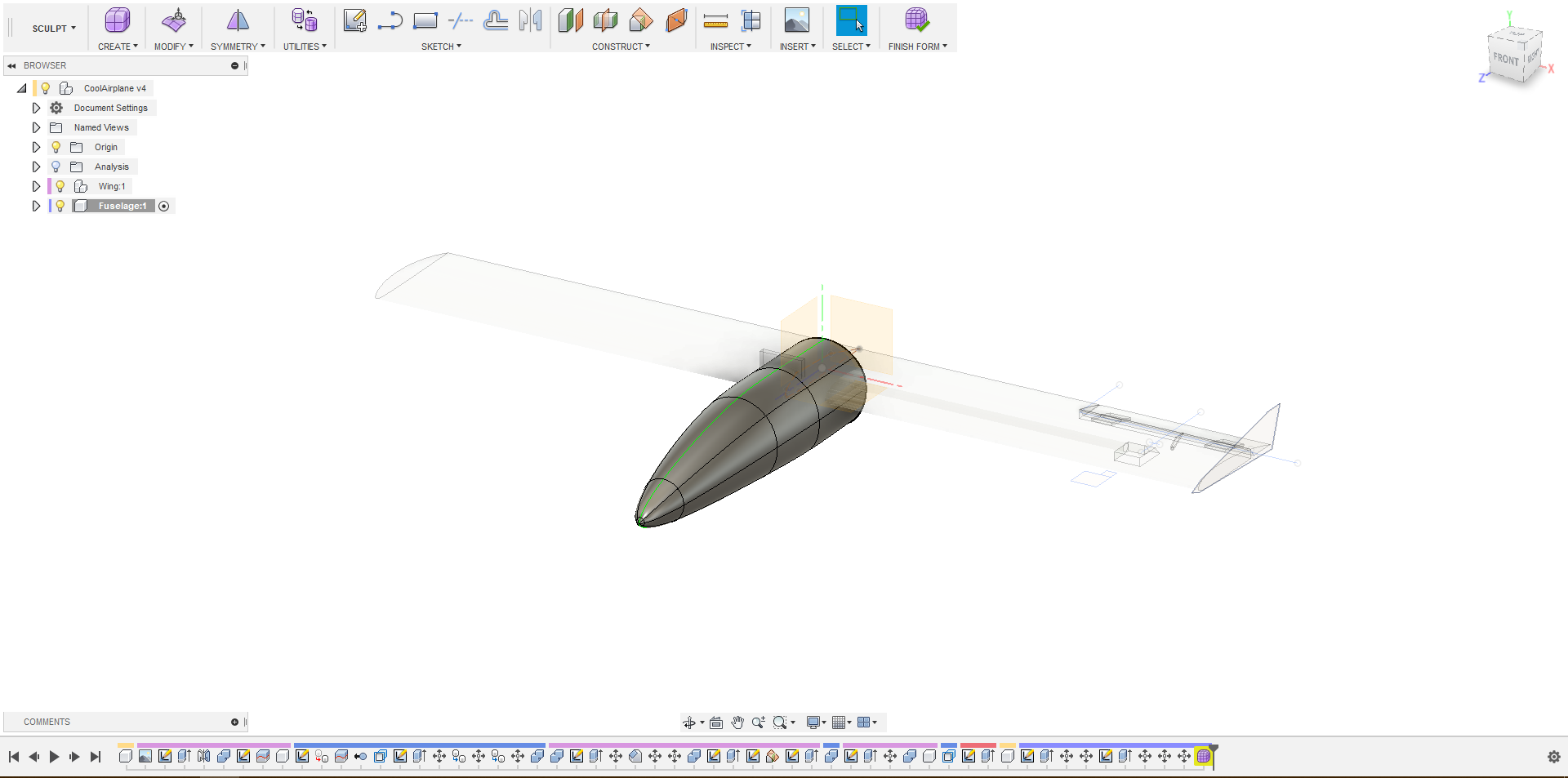The height and width of the screenshot is (778, 1568).
Task: Select the sketch Line tool icon
Action: [390, 20]
